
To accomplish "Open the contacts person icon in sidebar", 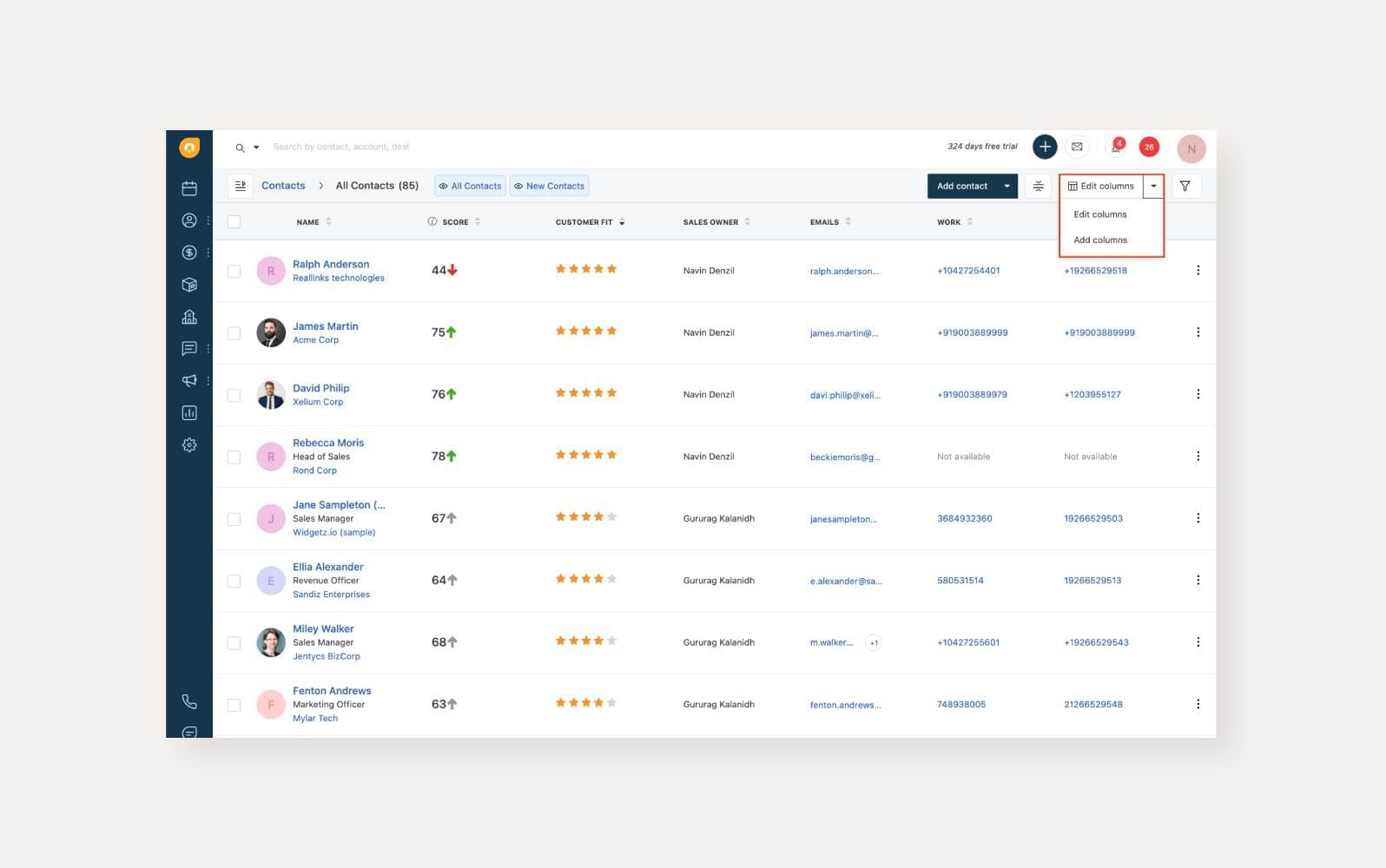I will click(x=189, y=220).
